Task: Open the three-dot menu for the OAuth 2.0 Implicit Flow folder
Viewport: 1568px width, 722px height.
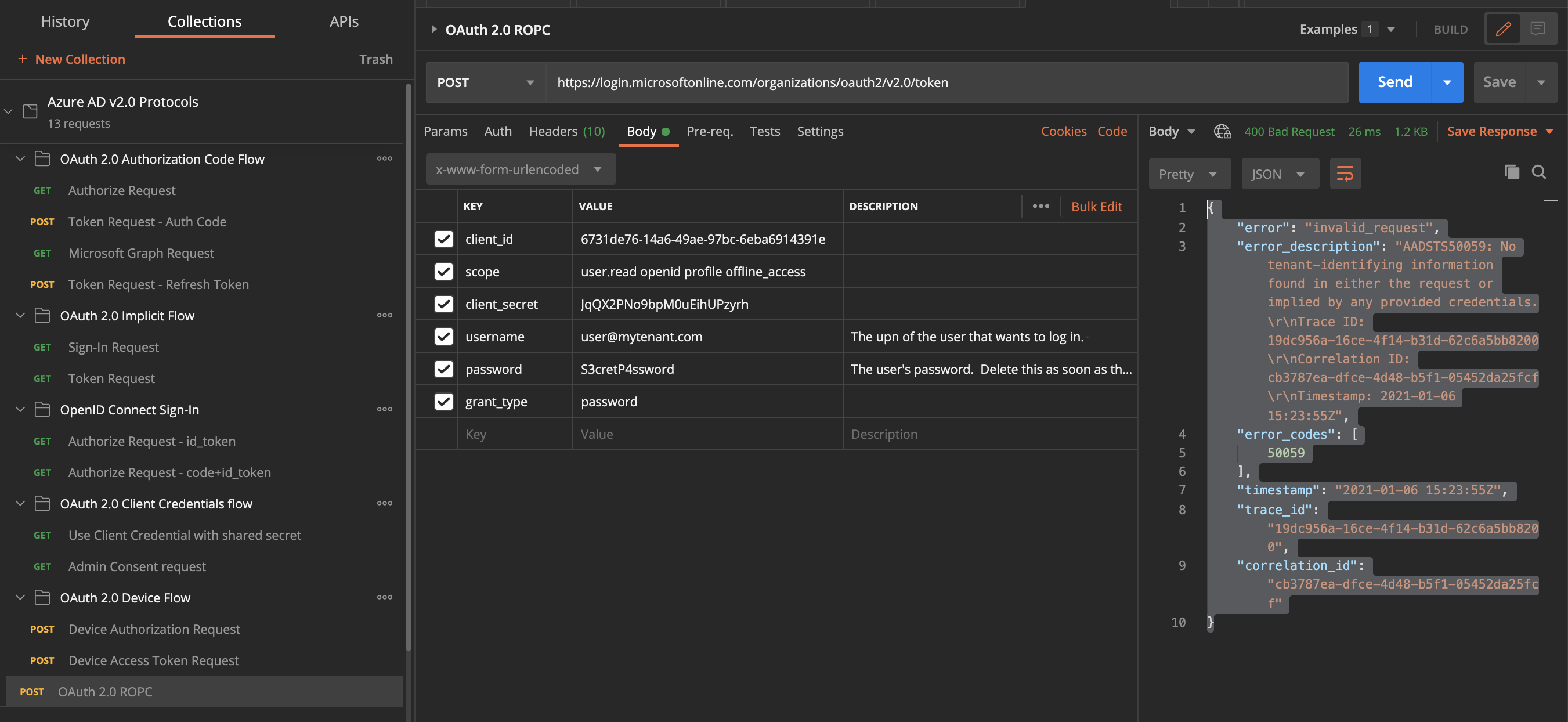Action: [x=384, y=315]
